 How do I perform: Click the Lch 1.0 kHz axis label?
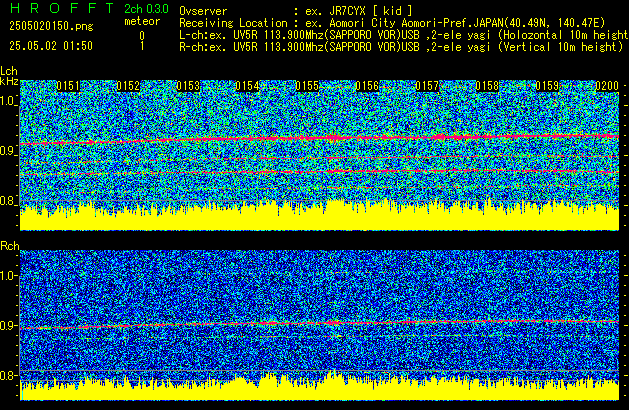8,101
